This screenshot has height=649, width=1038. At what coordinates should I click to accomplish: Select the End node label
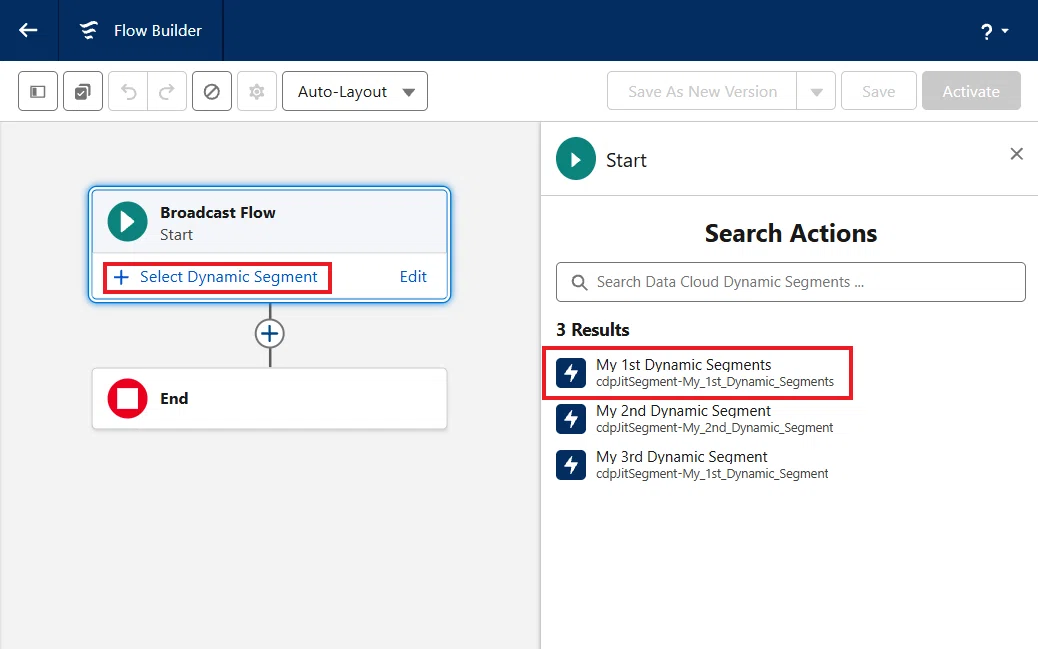[174, 399]
